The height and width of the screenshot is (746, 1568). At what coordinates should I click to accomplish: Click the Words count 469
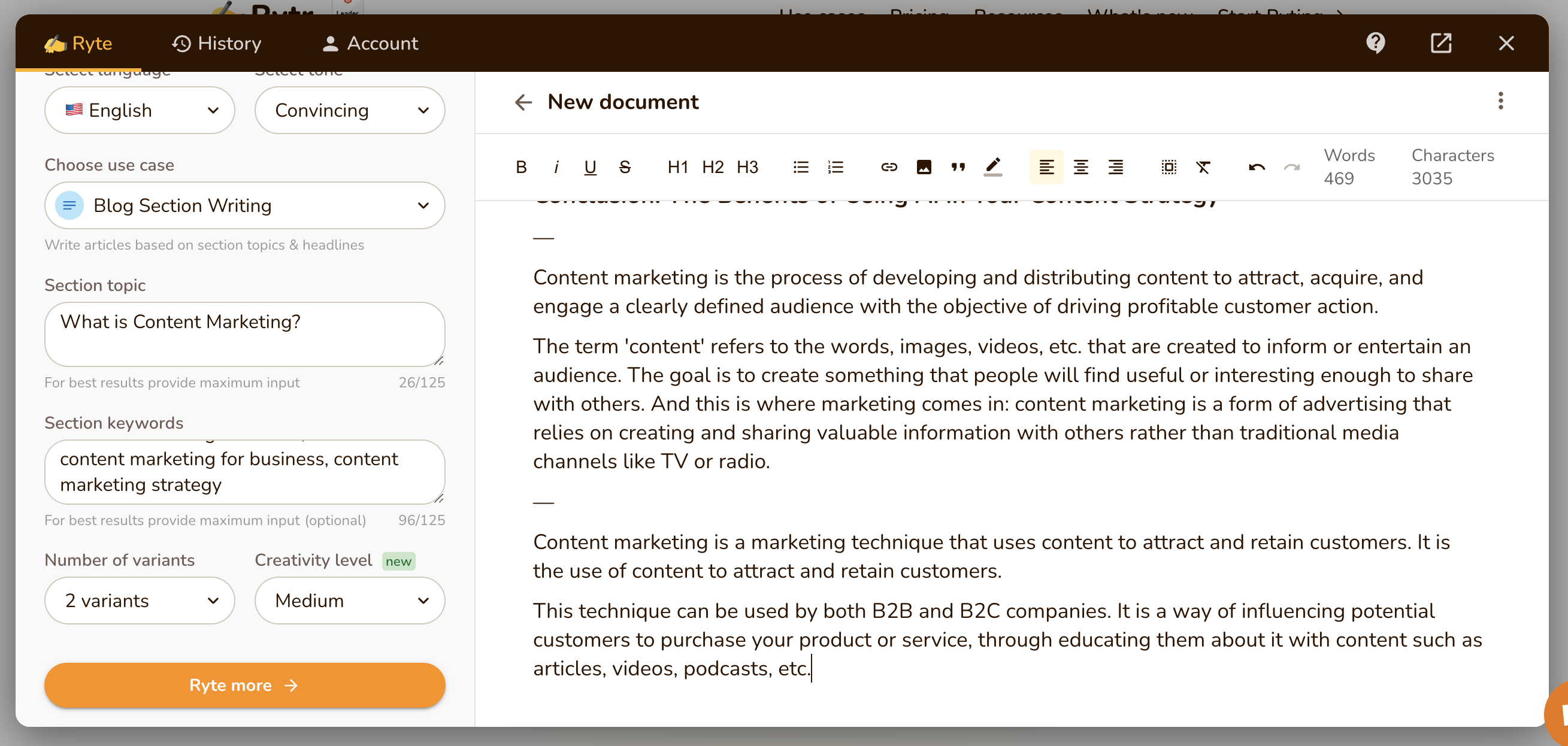1349,166
